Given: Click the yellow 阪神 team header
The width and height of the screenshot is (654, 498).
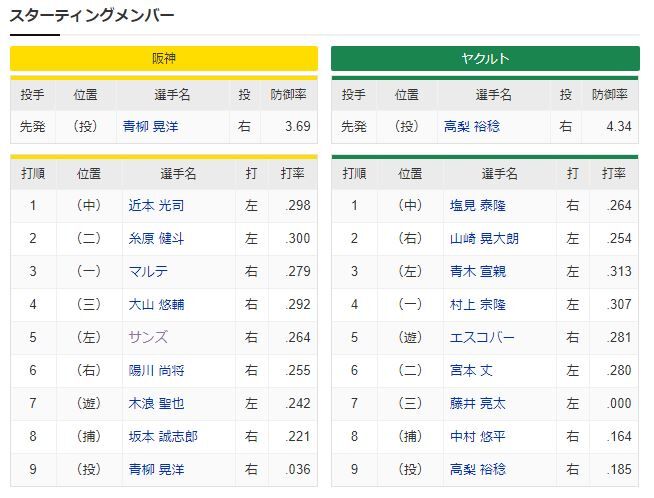Looking at the screenshot, I should tap(164, 58).
